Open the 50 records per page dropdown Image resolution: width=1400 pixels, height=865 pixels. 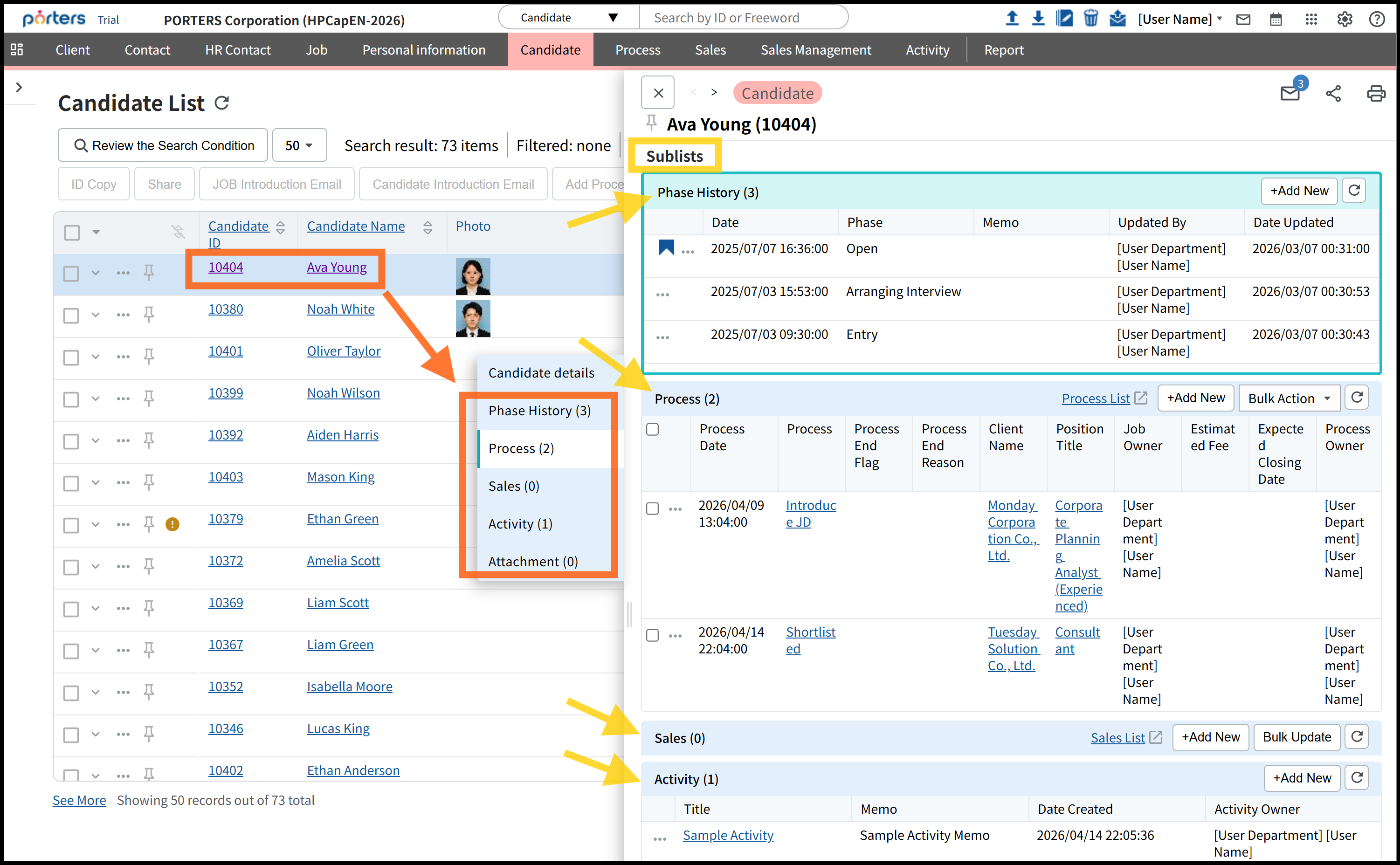[299, 145]
